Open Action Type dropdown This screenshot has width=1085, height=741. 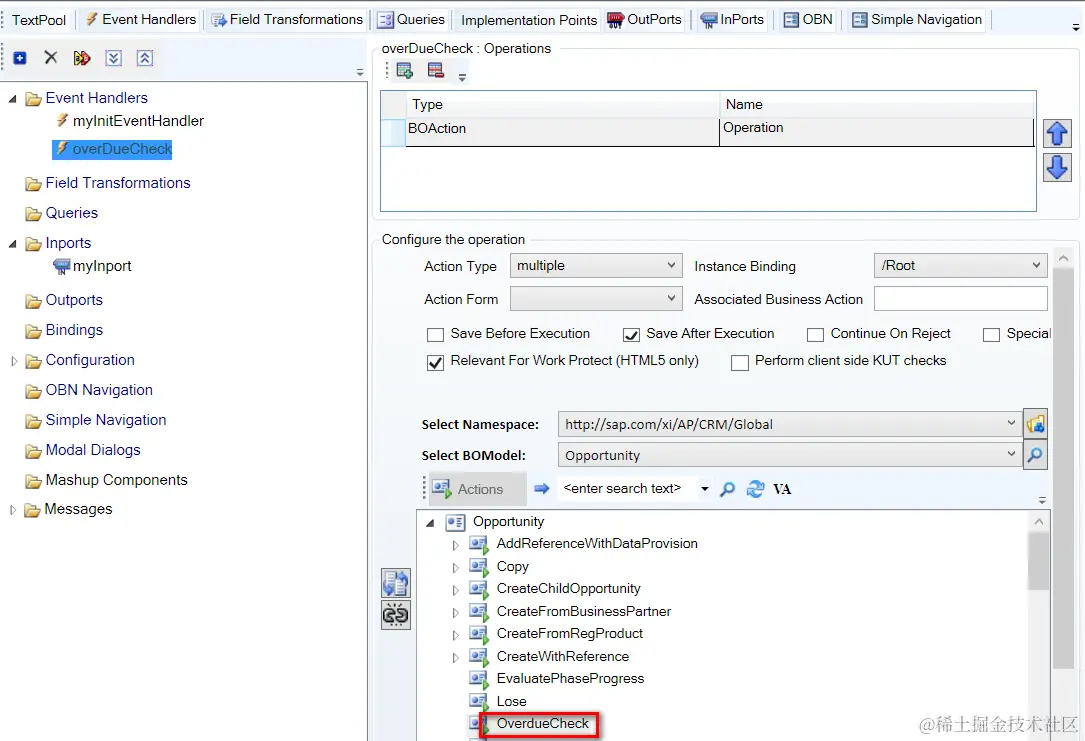click(x=596, y=266)
